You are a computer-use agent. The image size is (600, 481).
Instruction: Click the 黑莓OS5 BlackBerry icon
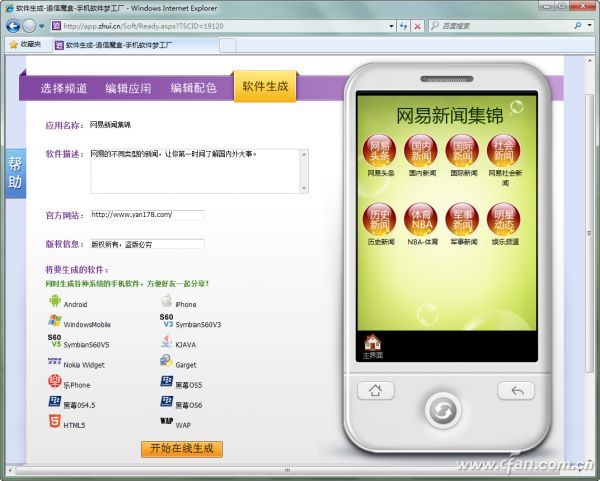tap(166, 381)
